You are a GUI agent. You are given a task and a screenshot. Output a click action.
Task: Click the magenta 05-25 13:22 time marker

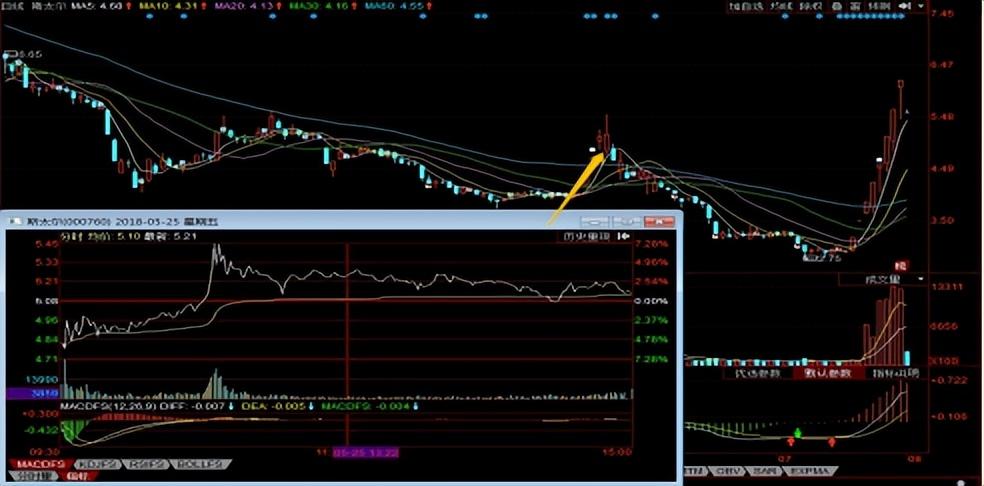click(x=365, y=451)
